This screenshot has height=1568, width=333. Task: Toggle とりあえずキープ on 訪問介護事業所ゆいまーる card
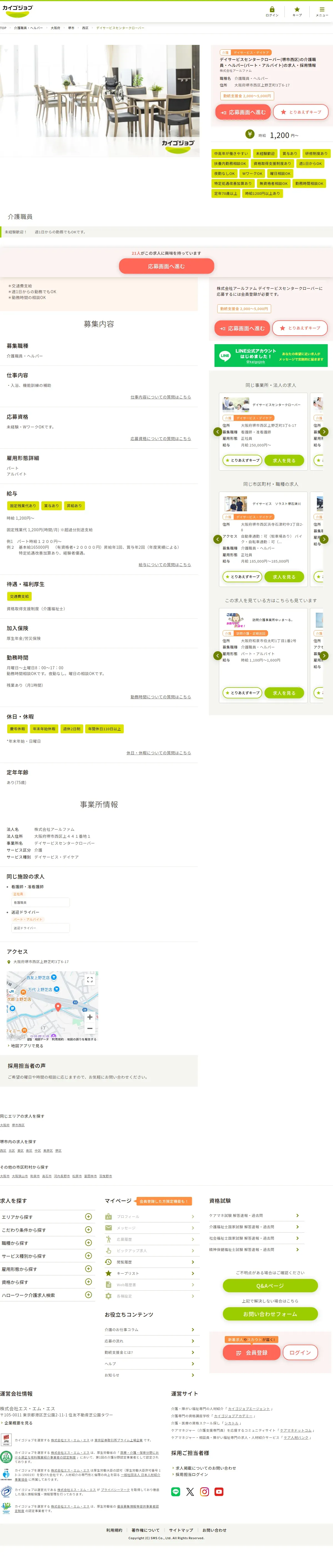click(x=242, y=693)
